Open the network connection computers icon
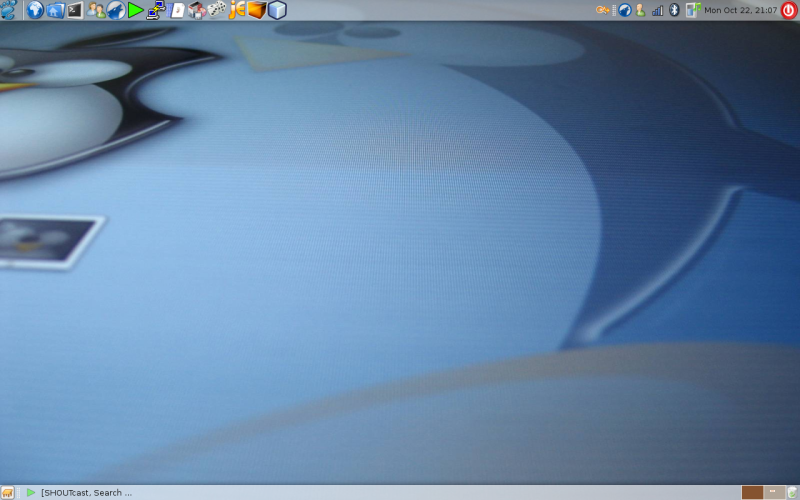This screenshot has height=500, width=800. tap(156, 10)
